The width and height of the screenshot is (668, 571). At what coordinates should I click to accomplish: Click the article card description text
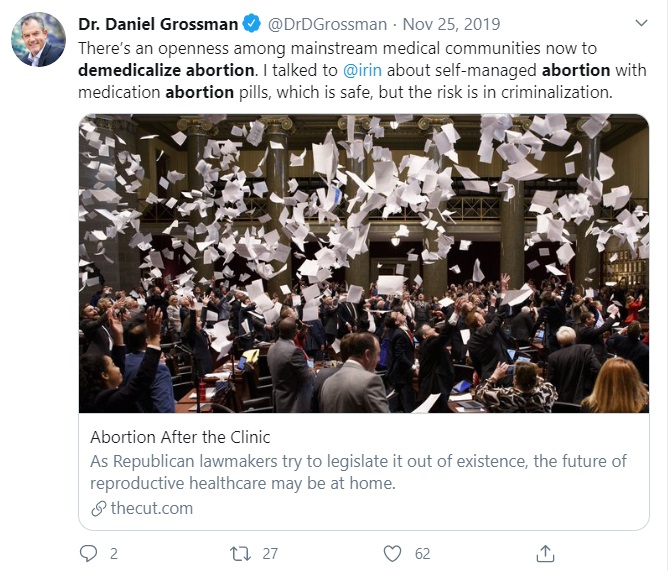click(x=358, y=471)
